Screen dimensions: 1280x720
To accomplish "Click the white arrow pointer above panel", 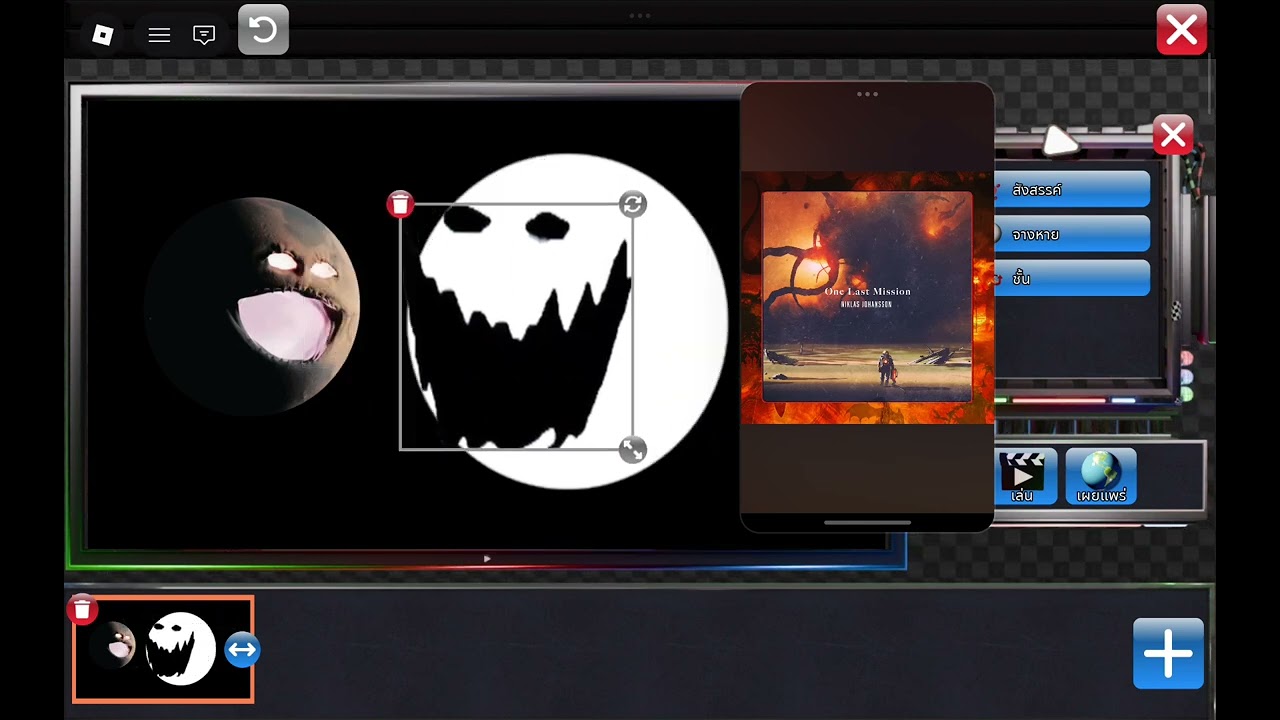I will (1060, 141).
